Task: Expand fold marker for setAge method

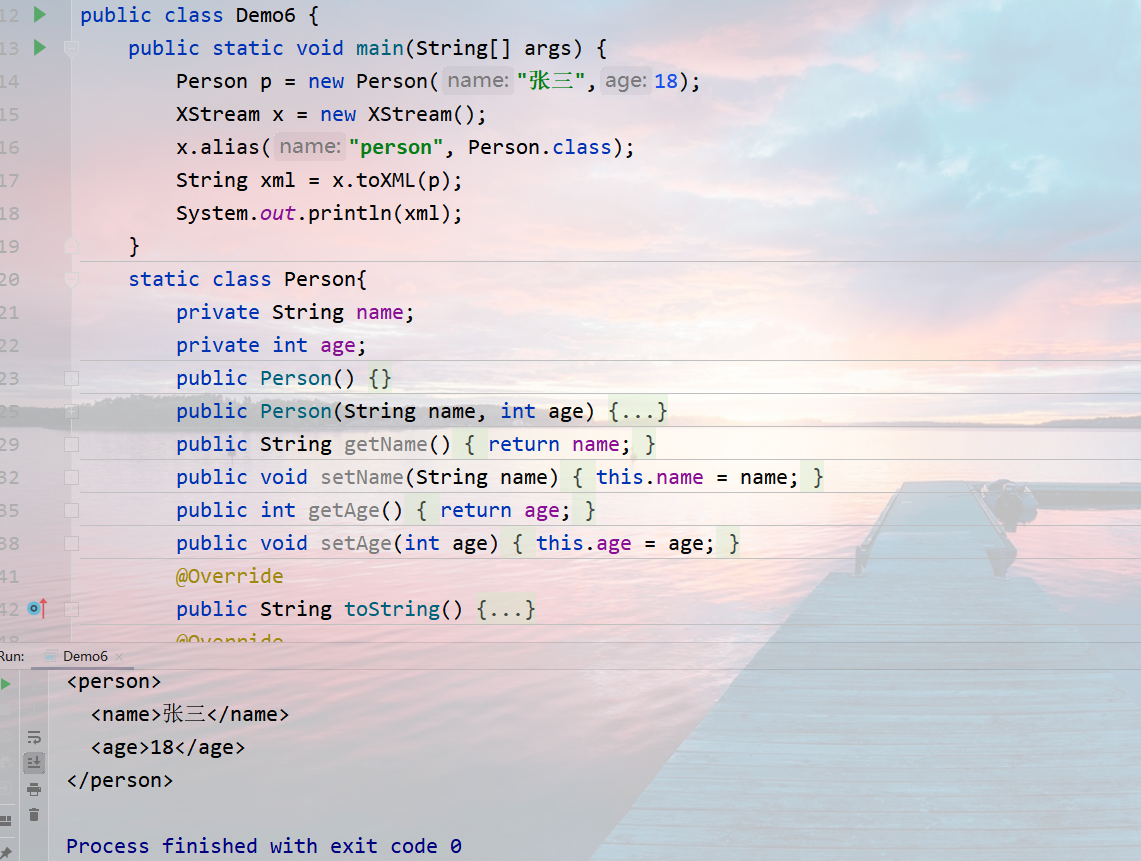Action: (x=71, y=544)
